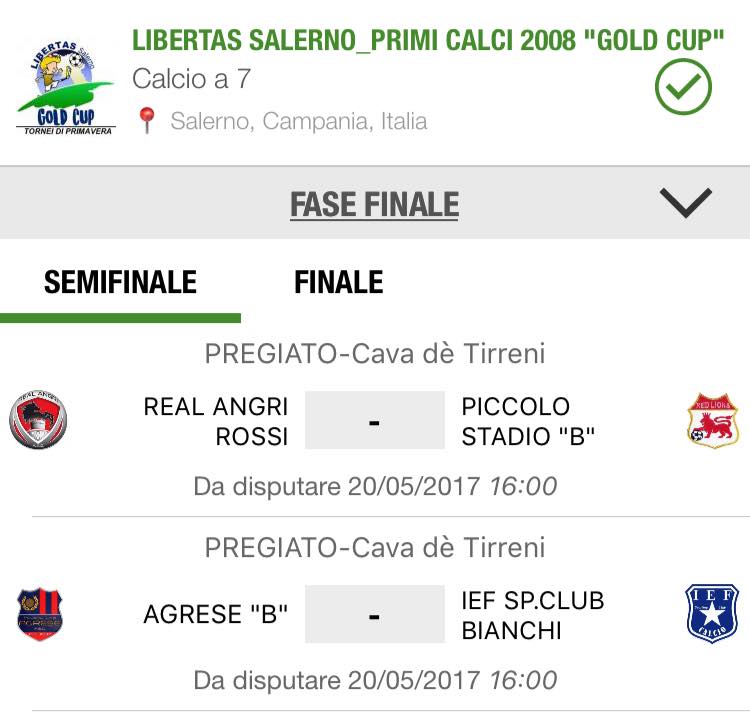Click the Calcio a 7 subtitle

click(191, 79)
